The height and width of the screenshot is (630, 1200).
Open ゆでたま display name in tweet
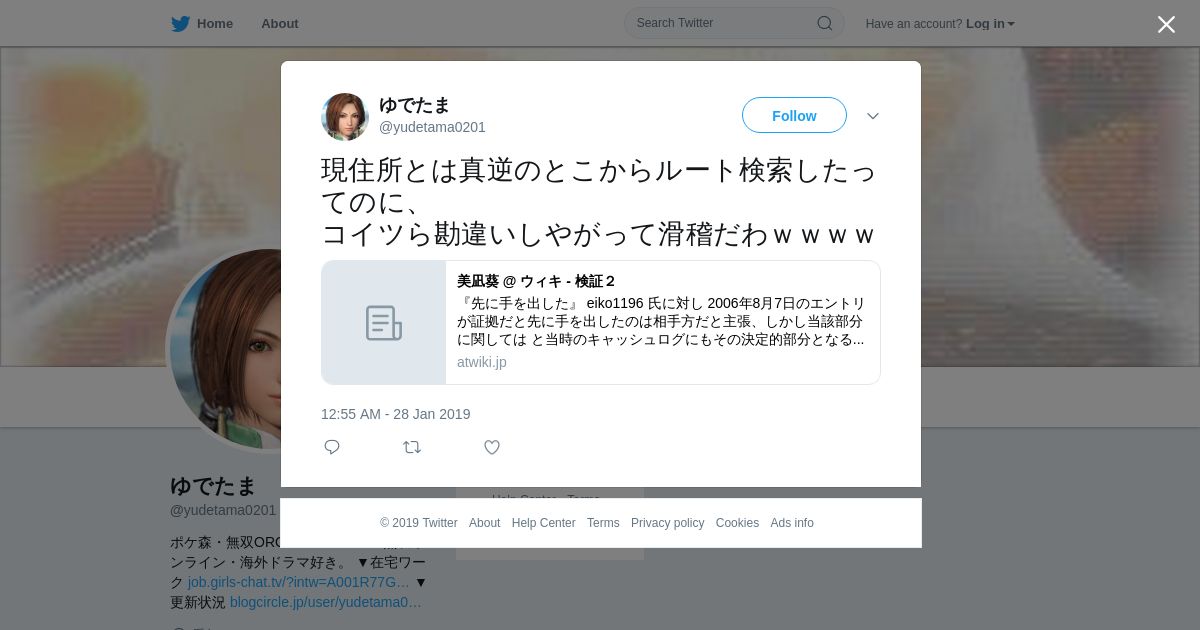tap(414, 105)
